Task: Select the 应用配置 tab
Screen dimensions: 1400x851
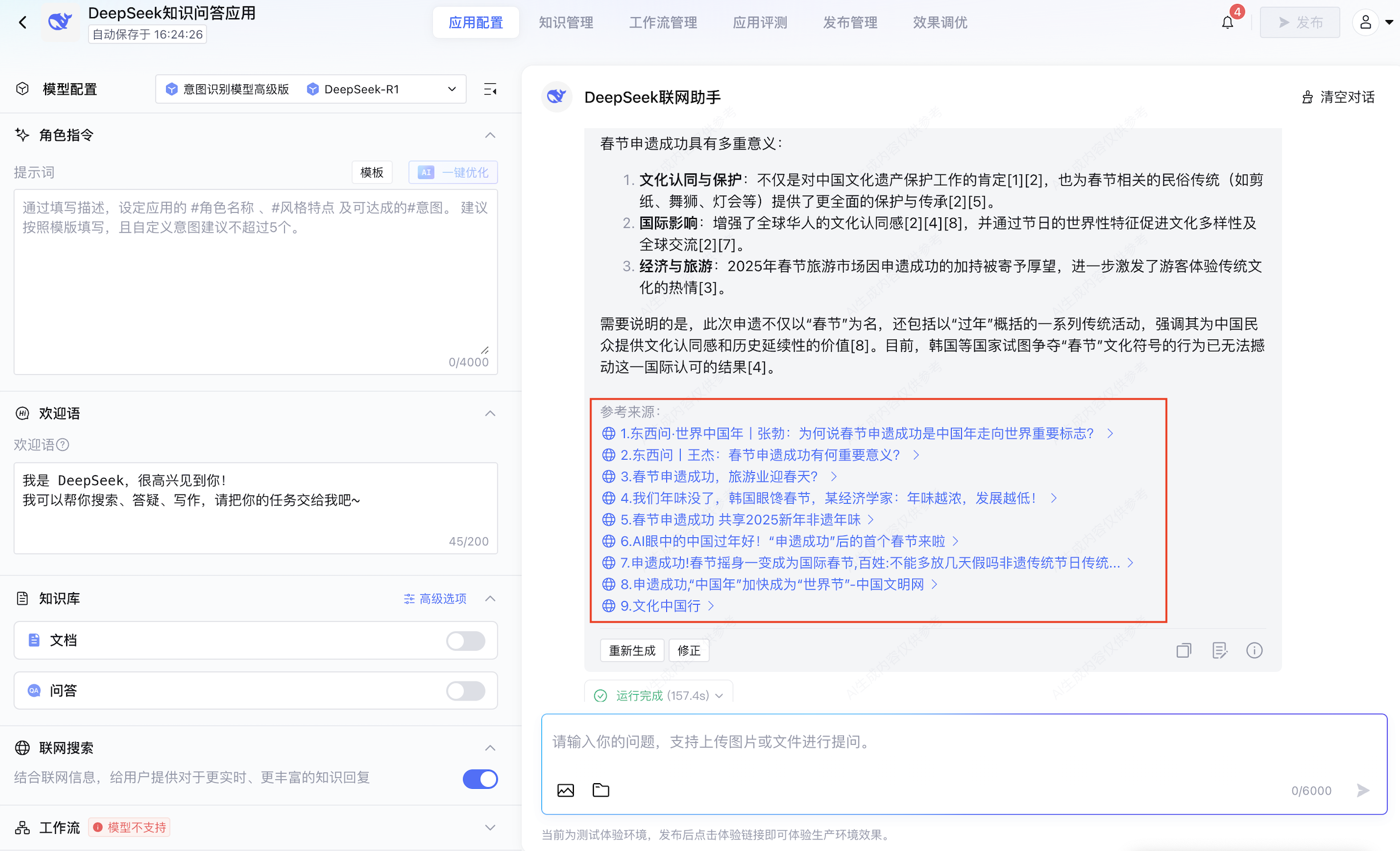Action: [476, 22]
